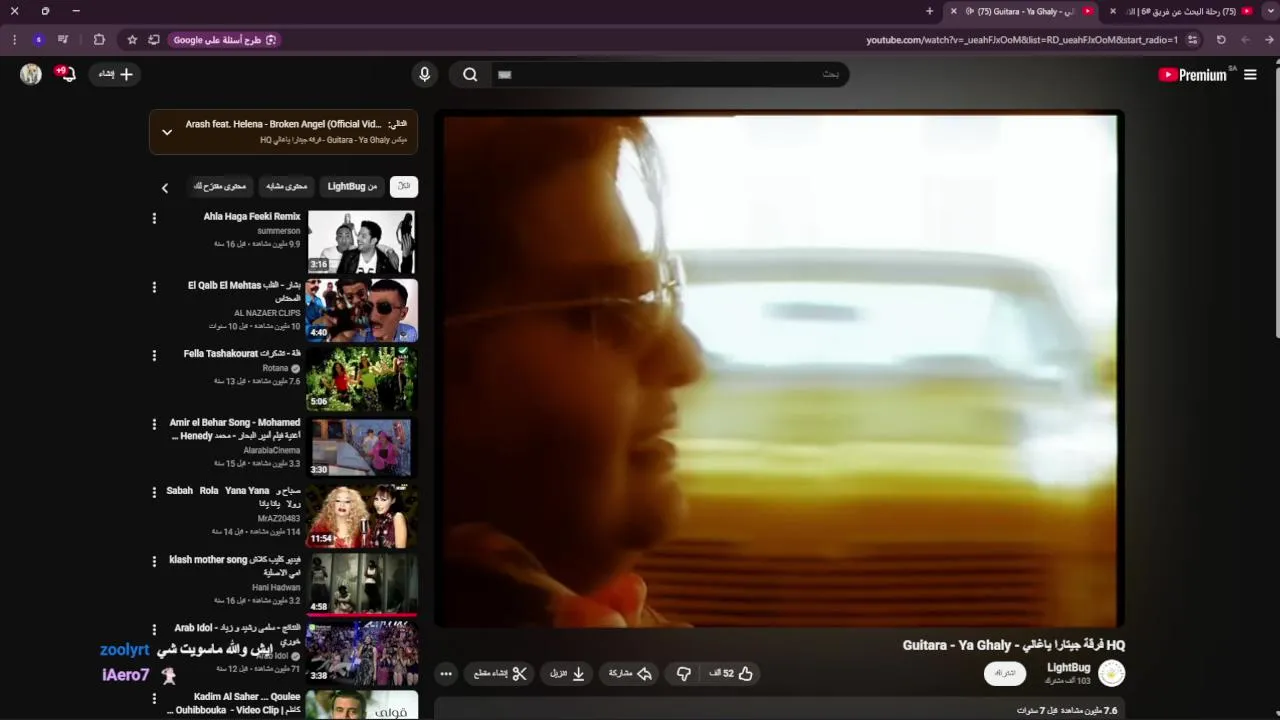Open options for El Qalb El Mehtas

pyautogui.click(x=154, y=287)
